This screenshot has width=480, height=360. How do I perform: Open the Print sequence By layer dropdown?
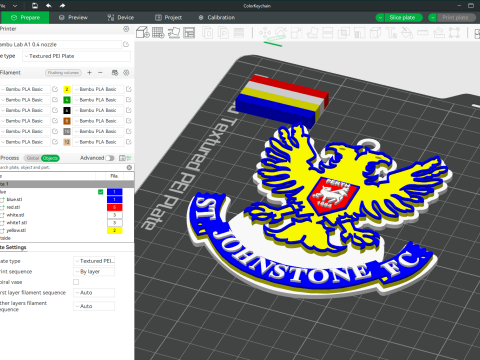(x=94, y=272)
